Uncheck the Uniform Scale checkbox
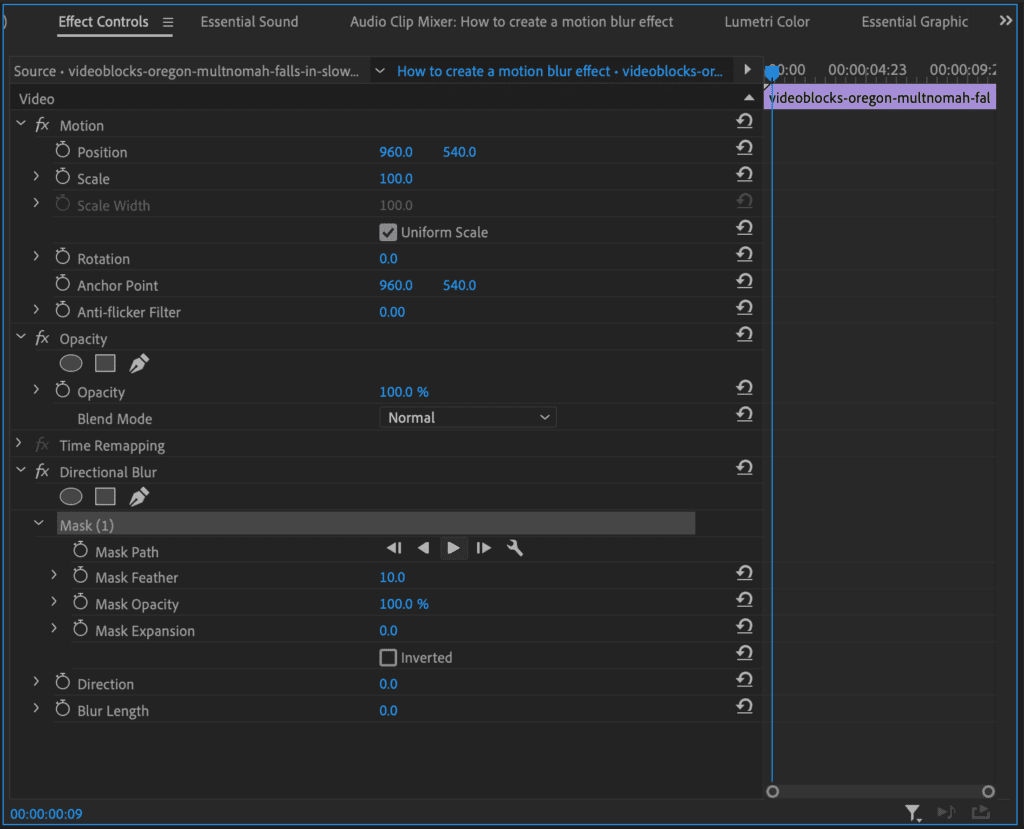 pos(388,232)
